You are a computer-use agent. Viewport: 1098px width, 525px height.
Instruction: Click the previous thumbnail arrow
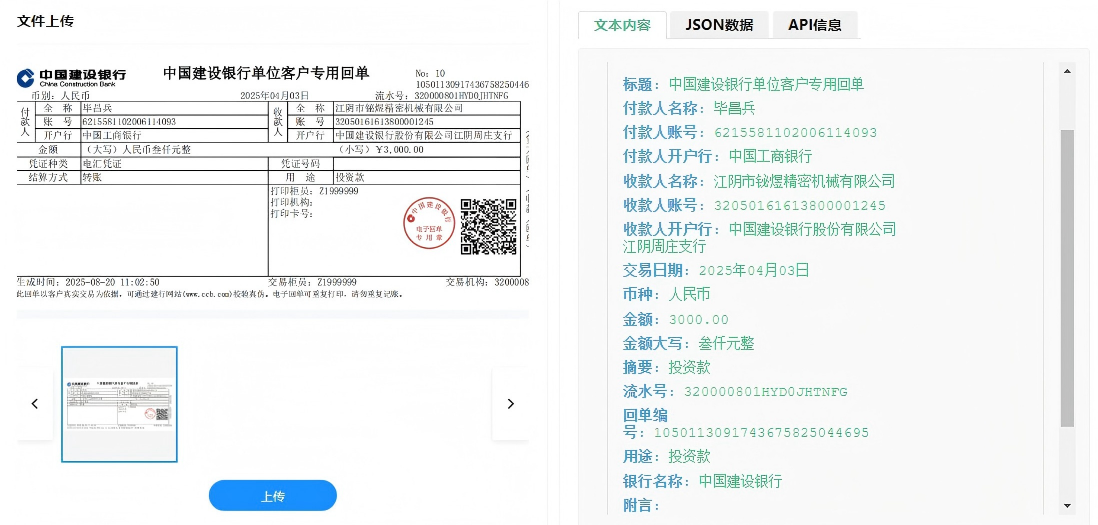(34, 404)
